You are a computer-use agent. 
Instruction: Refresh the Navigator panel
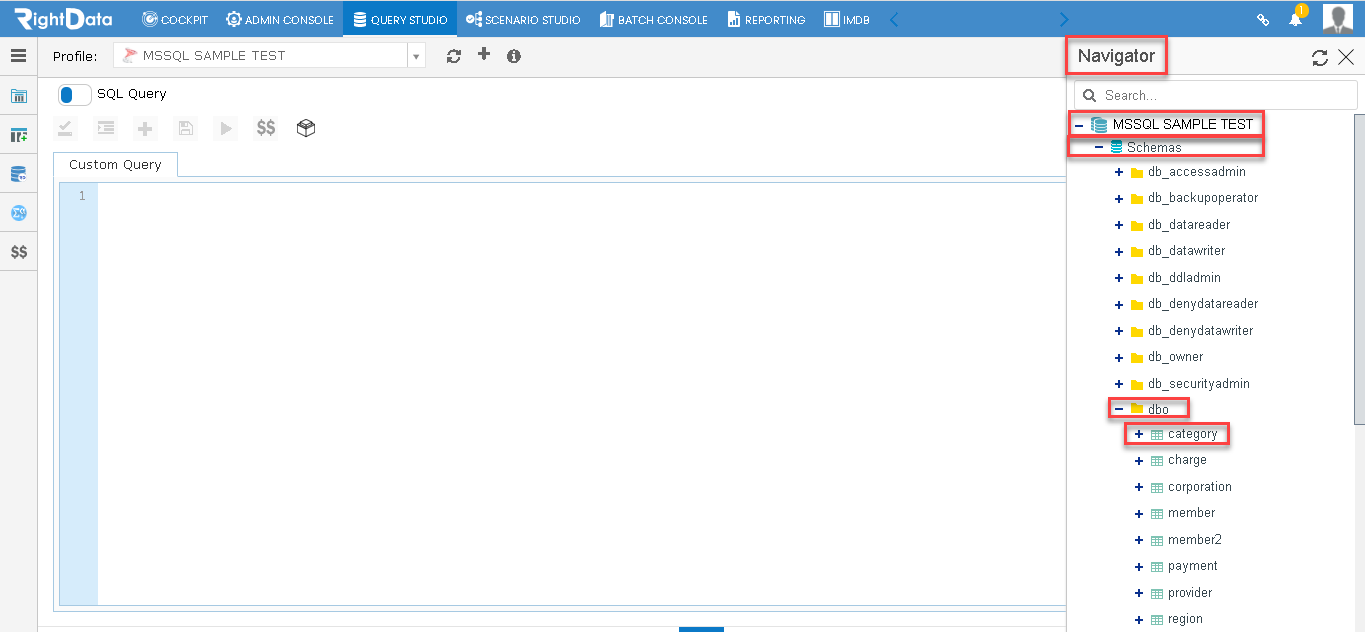(x=1320, y=58)
